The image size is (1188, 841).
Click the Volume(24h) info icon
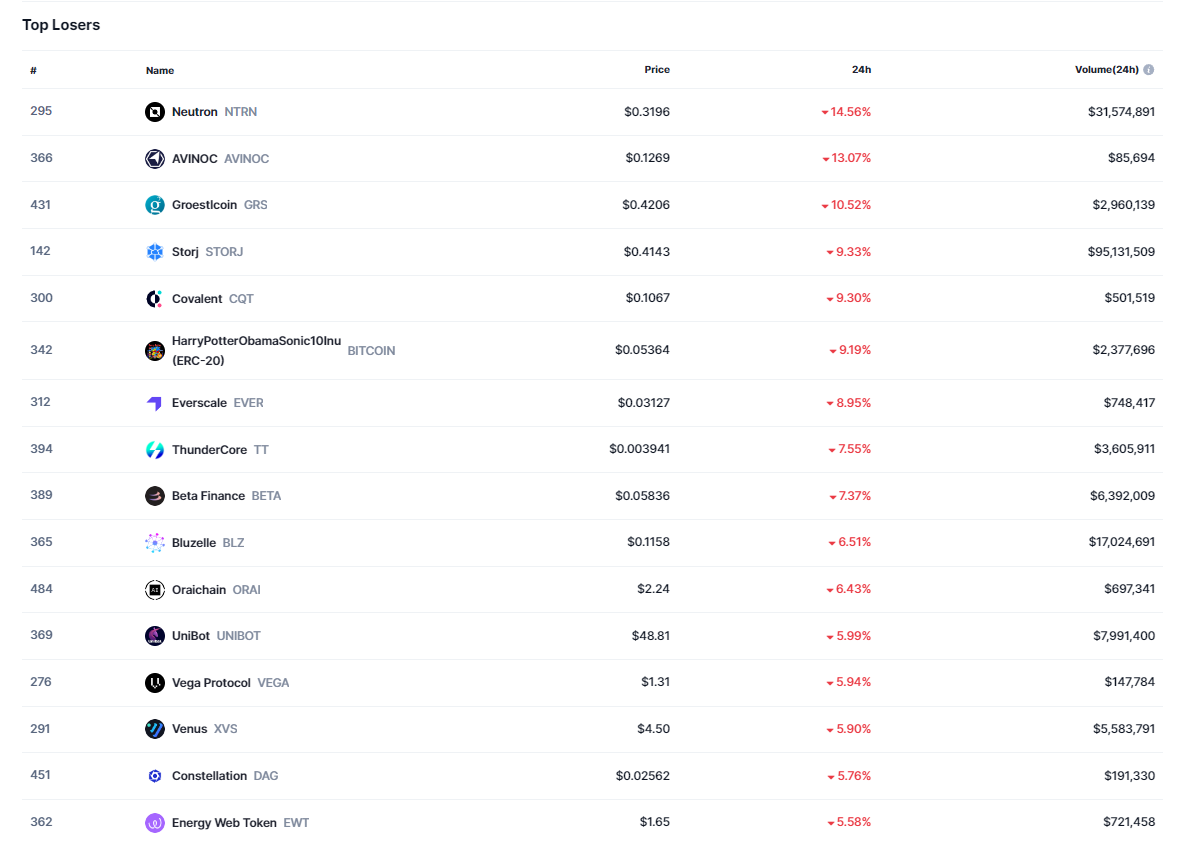point(1149,70)
